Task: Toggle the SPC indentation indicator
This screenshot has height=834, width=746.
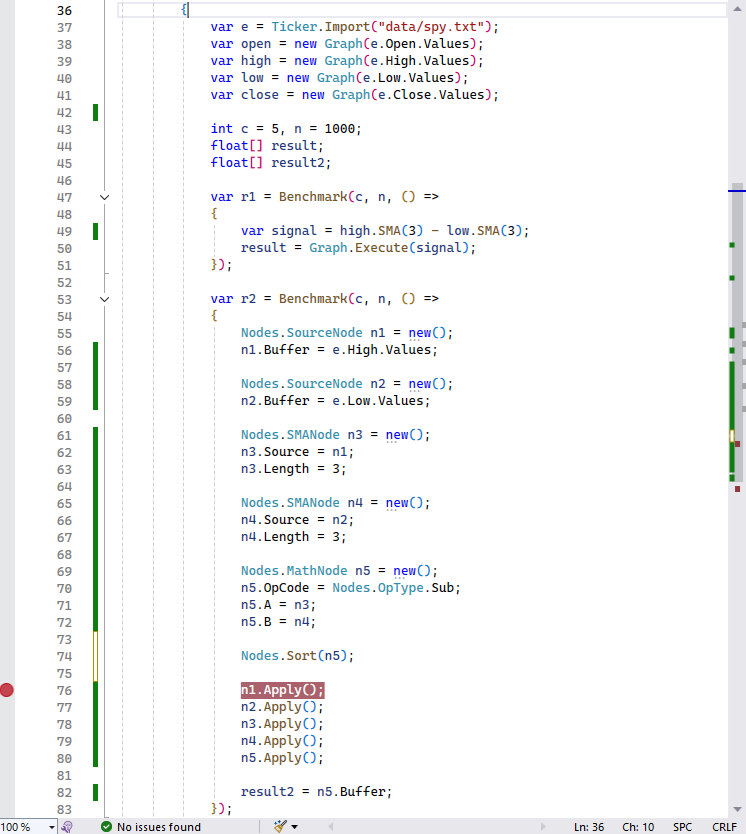Action: click(682, 827)
